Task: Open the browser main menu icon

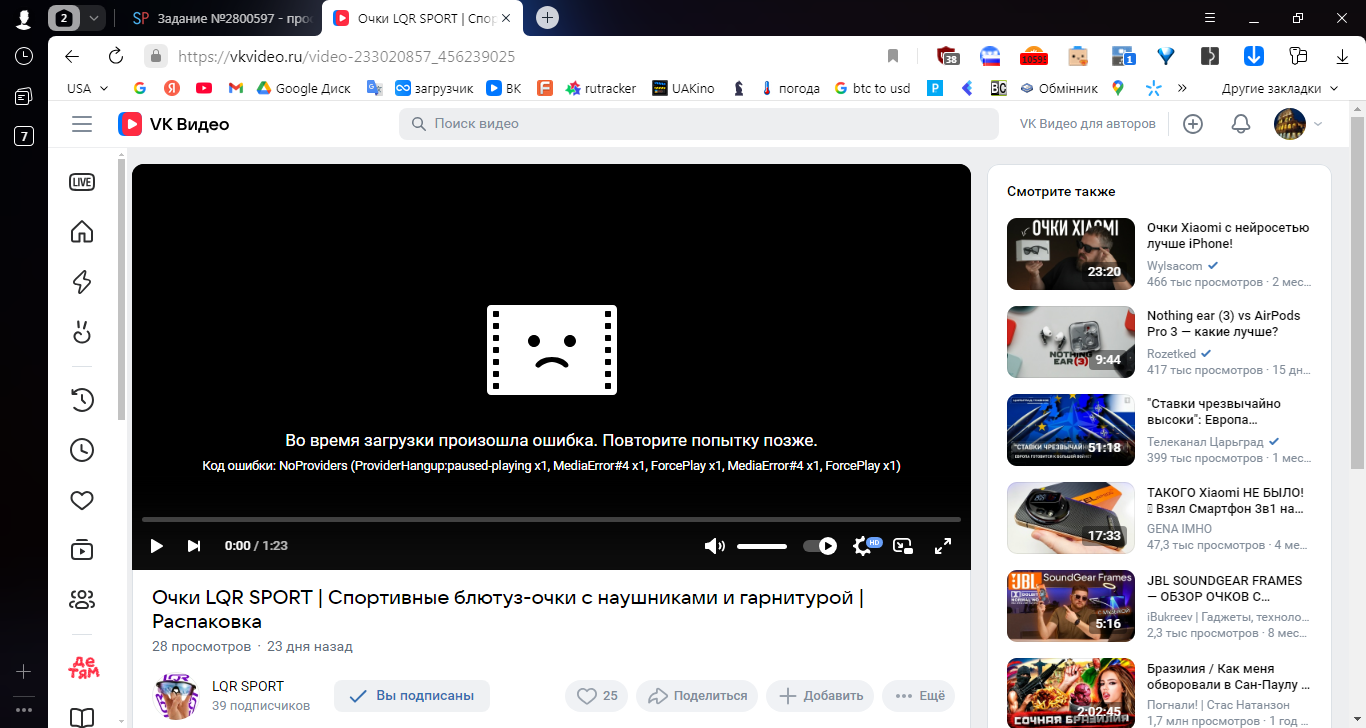Action: pyautogui.click(x=1209, y=18)
